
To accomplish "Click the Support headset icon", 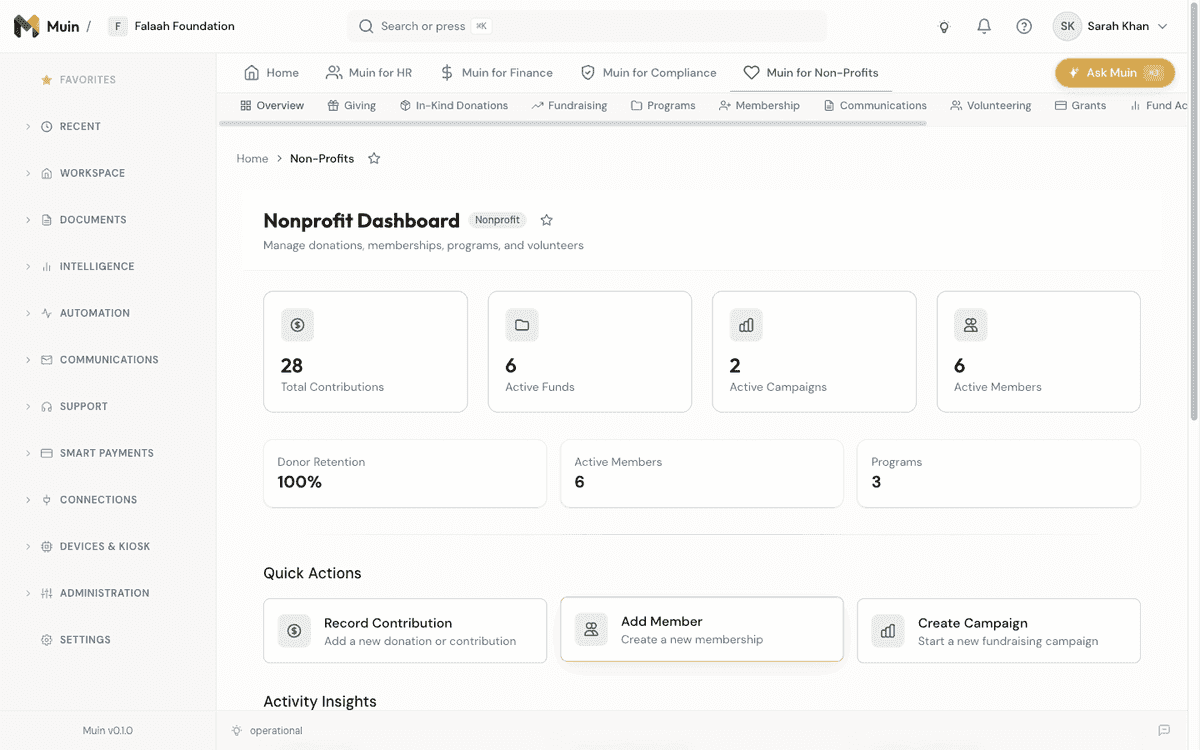I will [46, 407].
